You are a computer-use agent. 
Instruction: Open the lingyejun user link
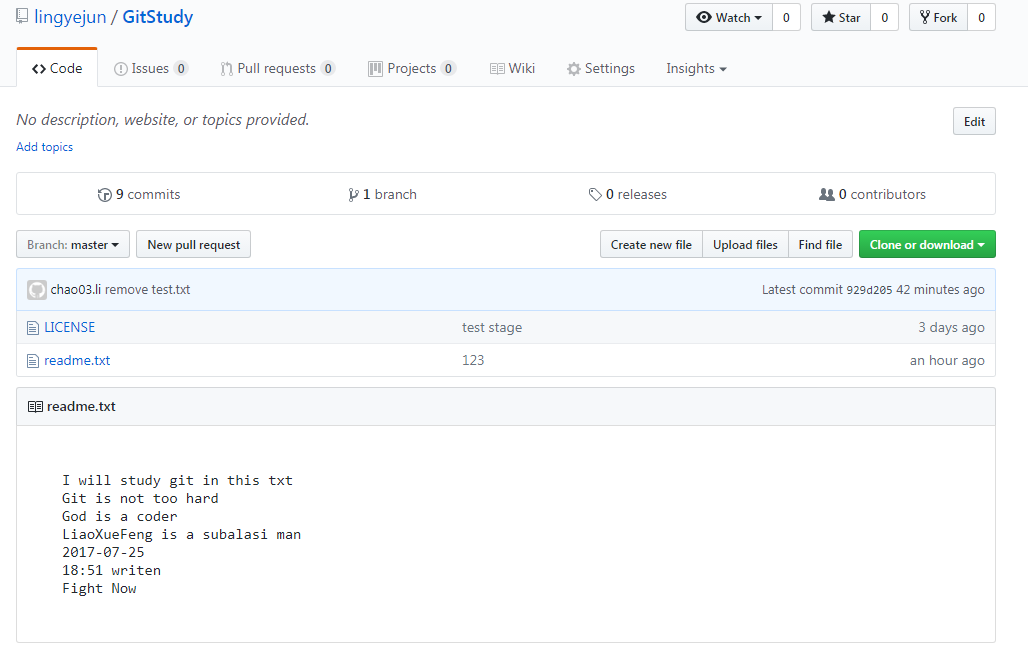coord(70,17)
